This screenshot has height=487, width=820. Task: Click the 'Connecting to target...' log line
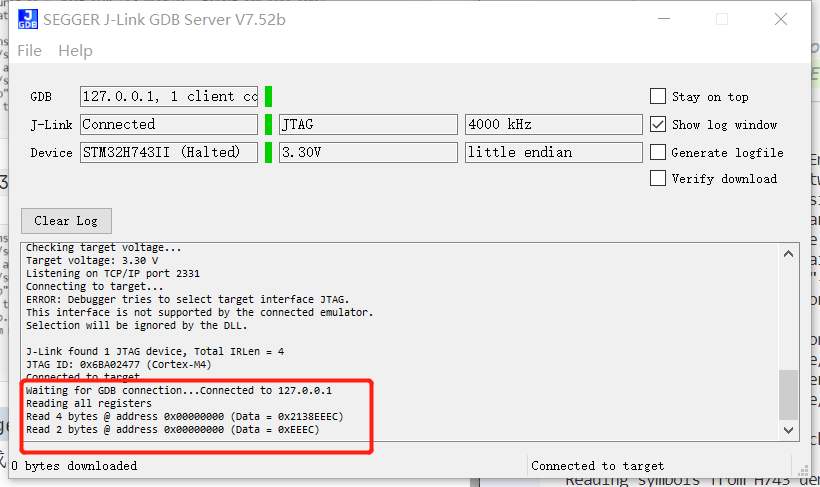click(x=95, y=287)
